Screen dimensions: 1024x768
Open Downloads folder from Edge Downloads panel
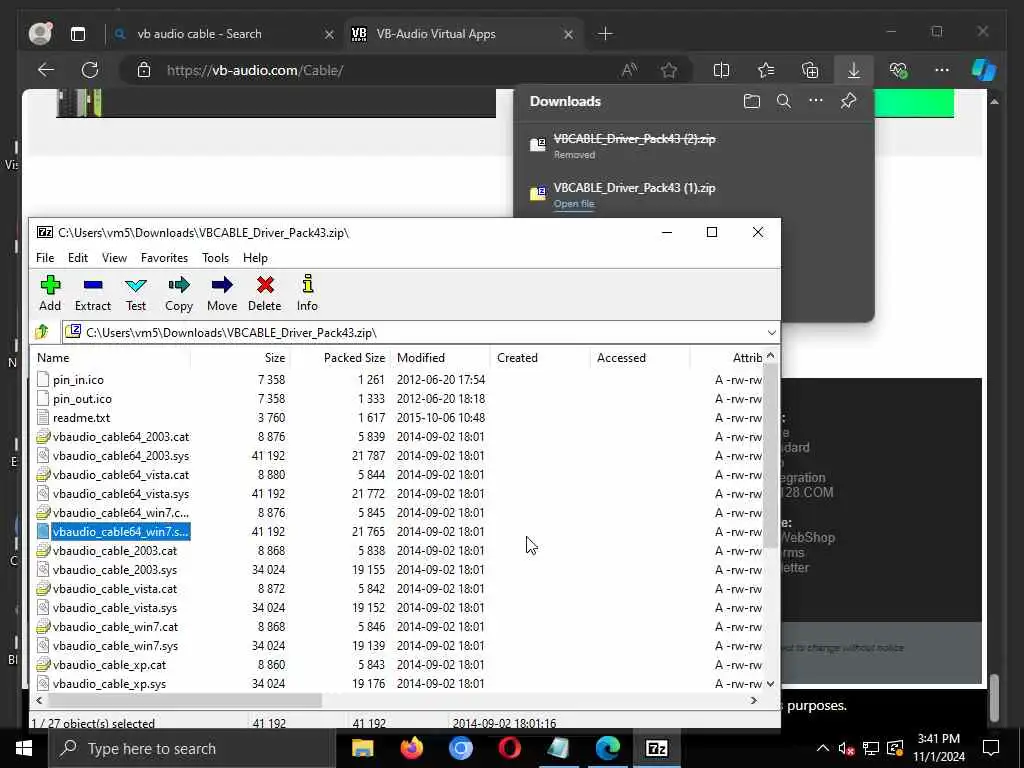[x=752, y=101]
